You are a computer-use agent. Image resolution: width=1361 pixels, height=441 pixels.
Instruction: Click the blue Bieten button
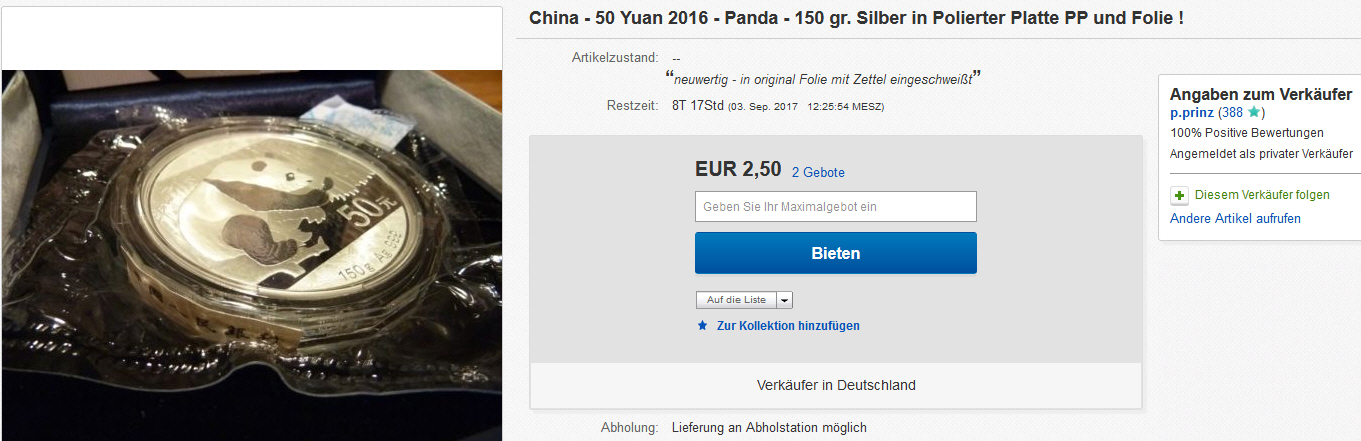coord(835,253)
